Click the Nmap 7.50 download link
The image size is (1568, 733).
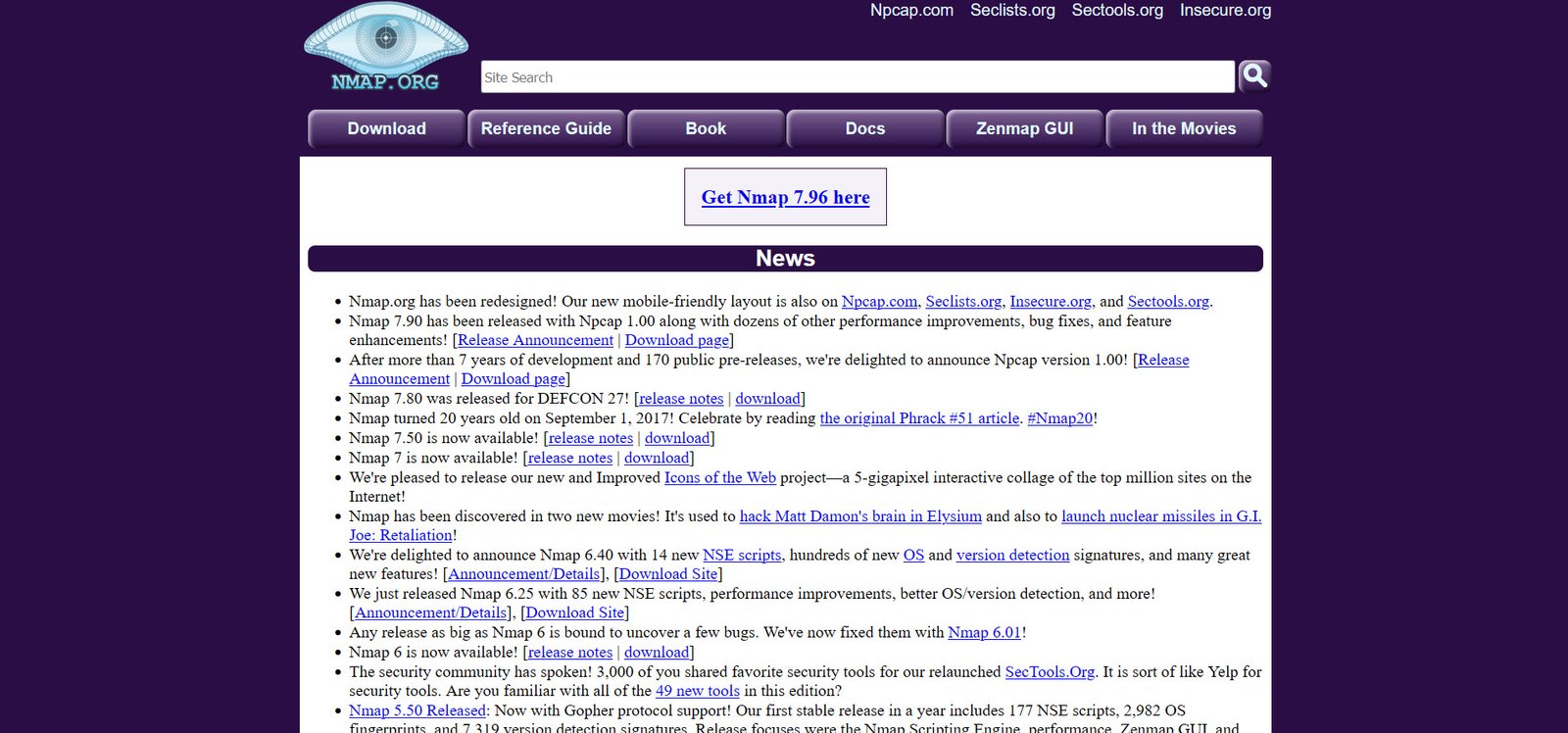coord(677,438)
